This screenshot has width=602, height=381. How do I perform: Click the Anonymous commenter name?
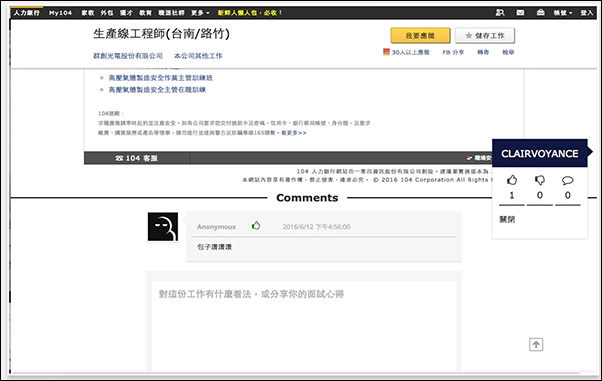[217, 227]
